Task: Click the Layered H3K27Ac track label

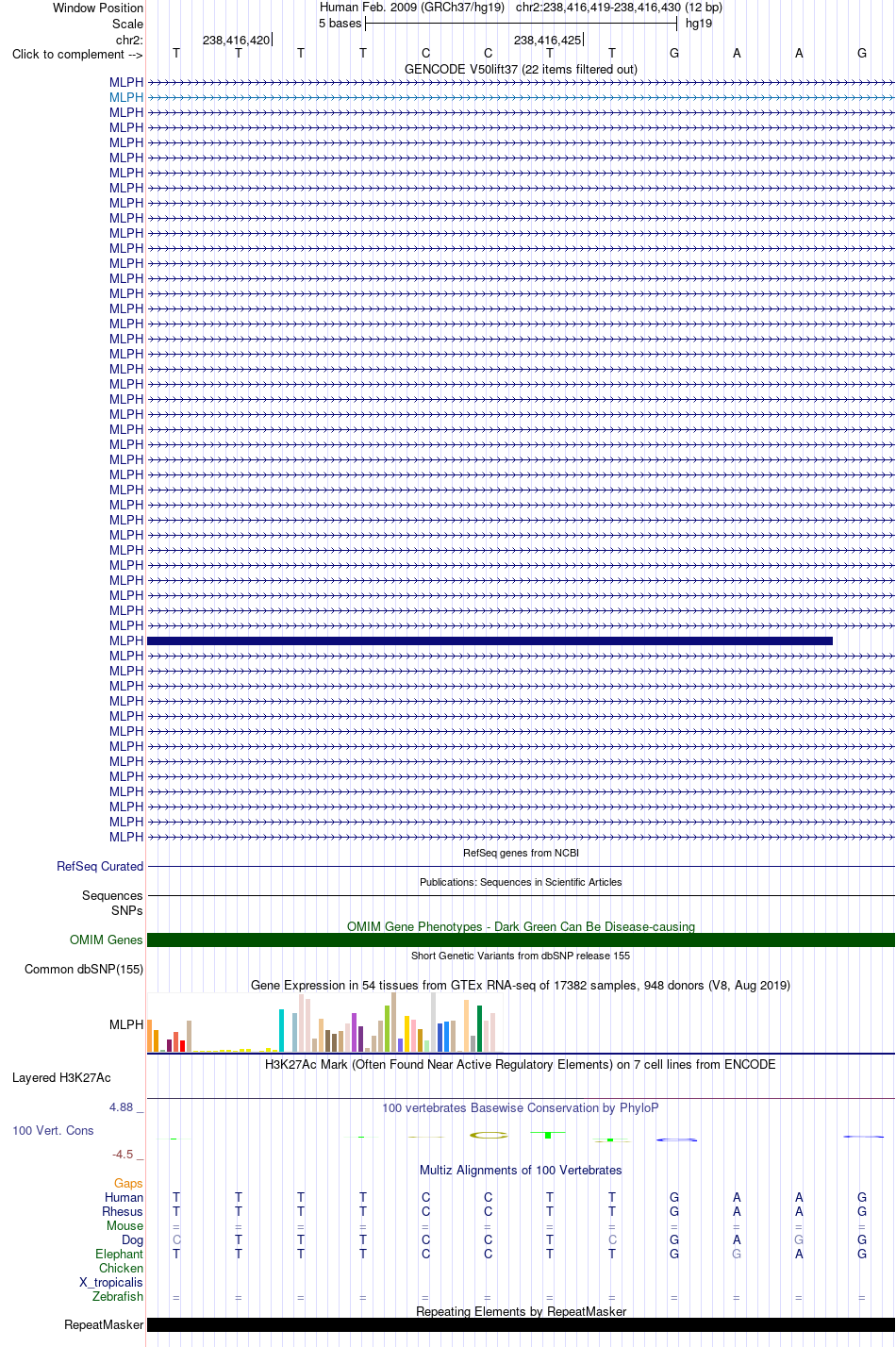Action: pos(61,1077)
